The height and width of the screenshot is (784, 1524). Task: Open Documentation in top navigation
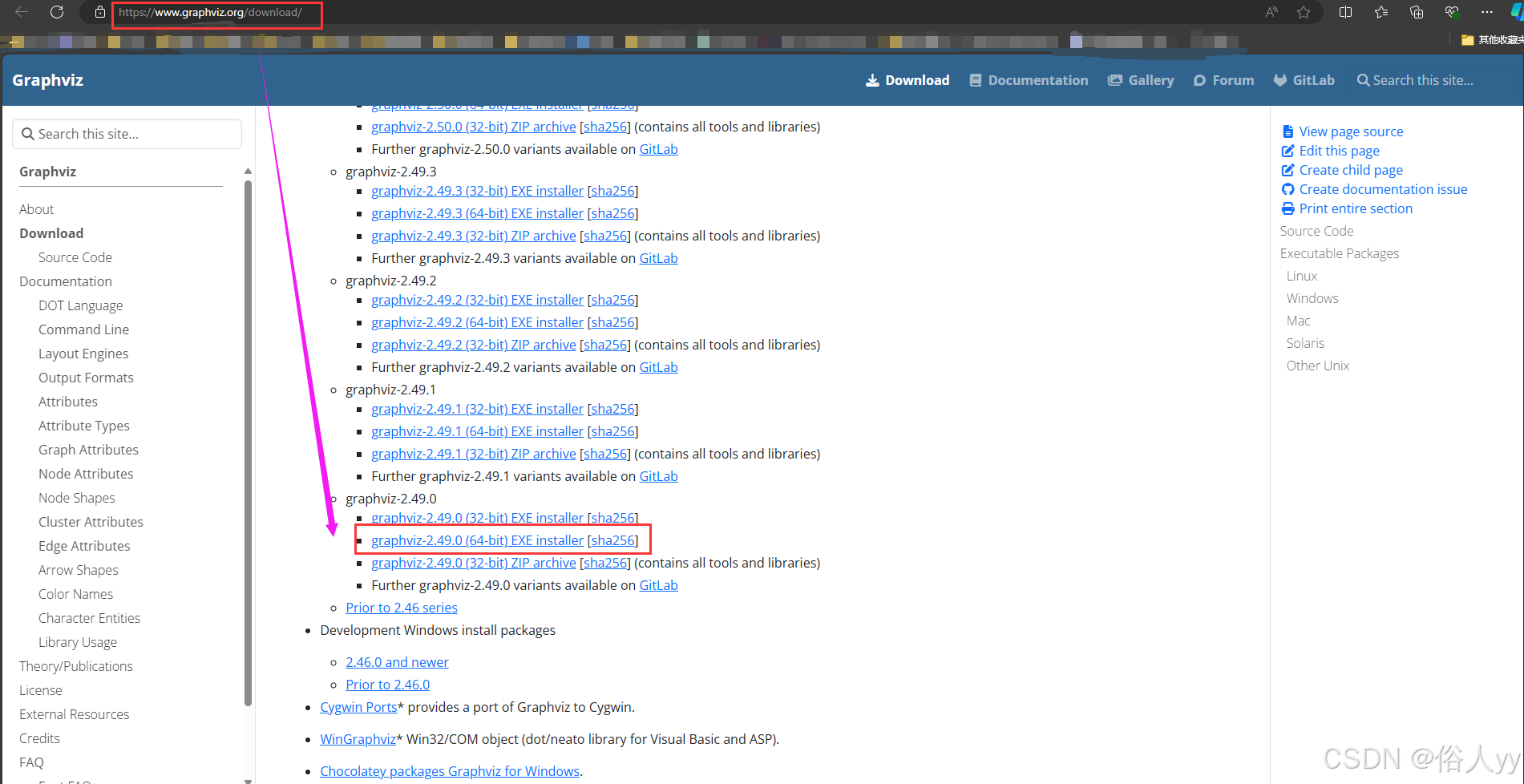[x=1038, y=80]
